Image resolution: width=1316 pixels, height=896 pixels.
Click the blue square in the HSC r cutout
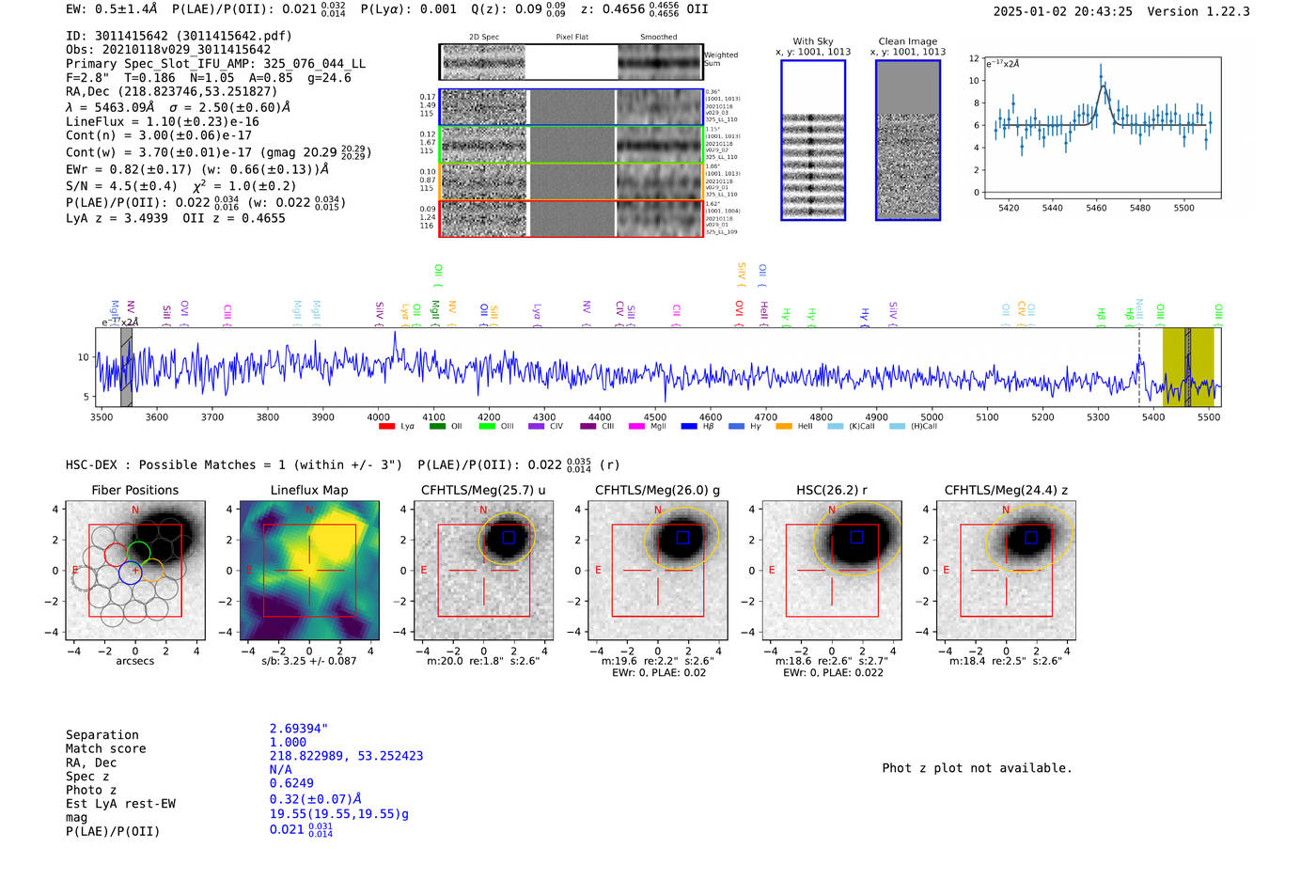pos(856,538)
